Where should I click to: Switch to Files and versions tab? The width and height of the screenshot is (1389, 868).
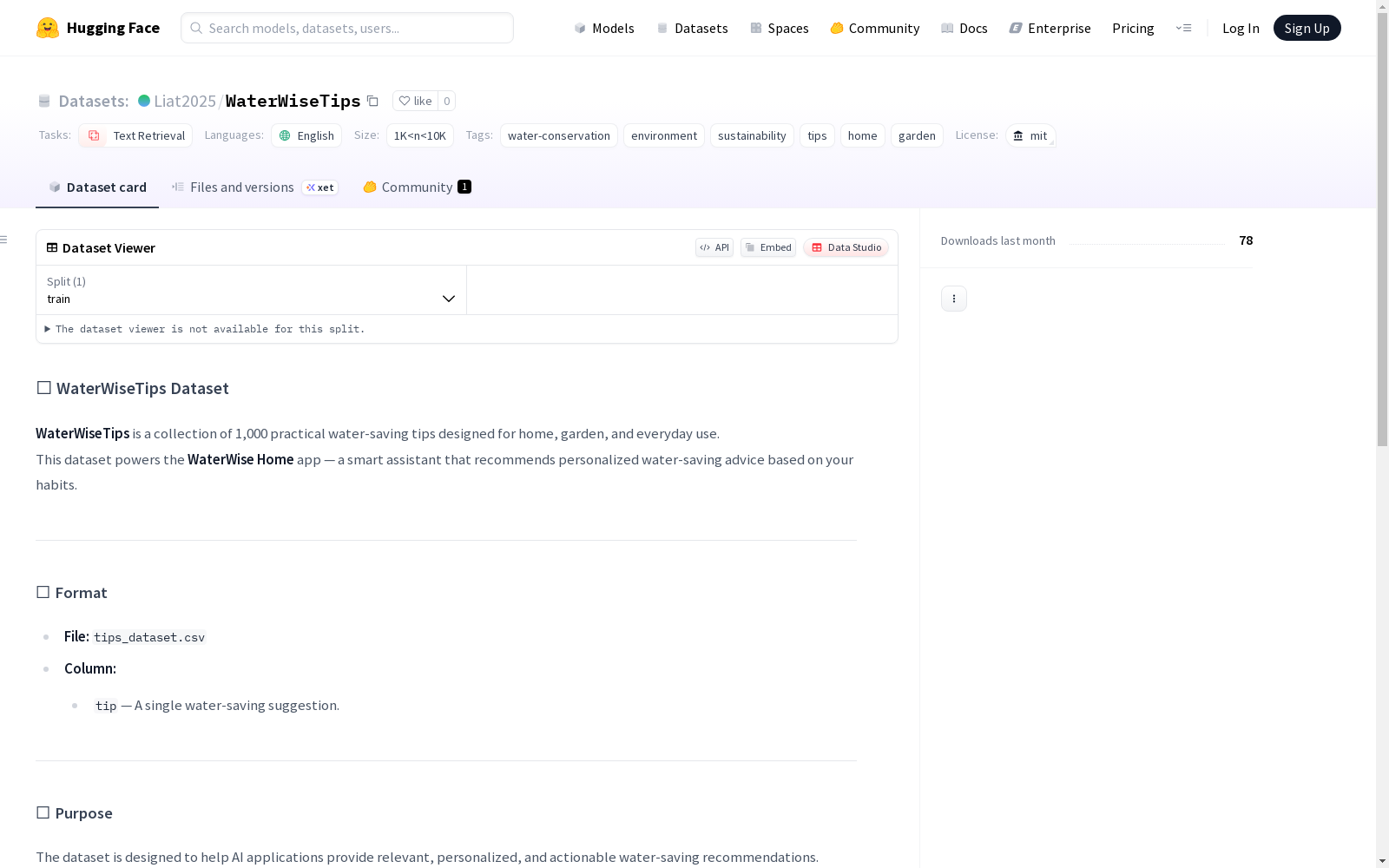254,187
